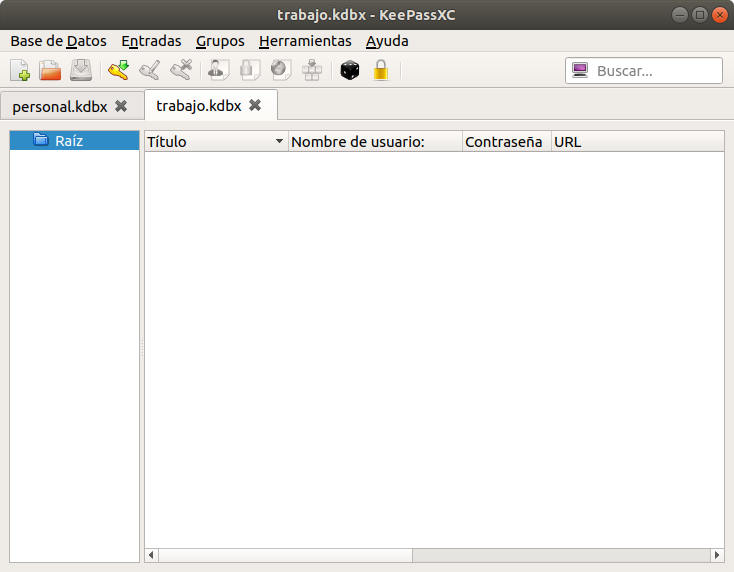Click the Delete Entry key icon
The image size is (734, 572).
coord(181,70)
